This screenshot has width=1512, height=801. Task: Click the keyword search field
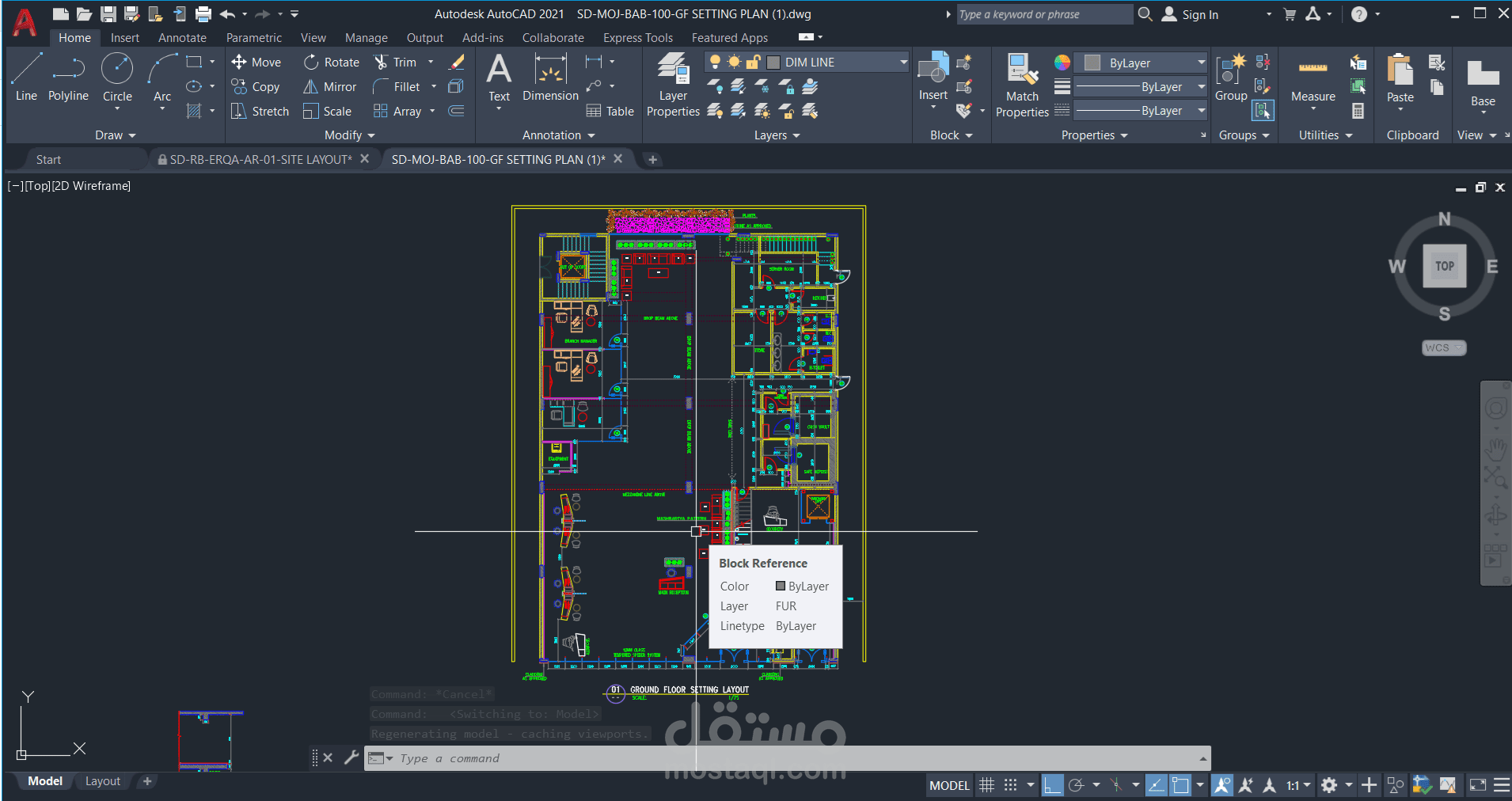point(1045,14)
